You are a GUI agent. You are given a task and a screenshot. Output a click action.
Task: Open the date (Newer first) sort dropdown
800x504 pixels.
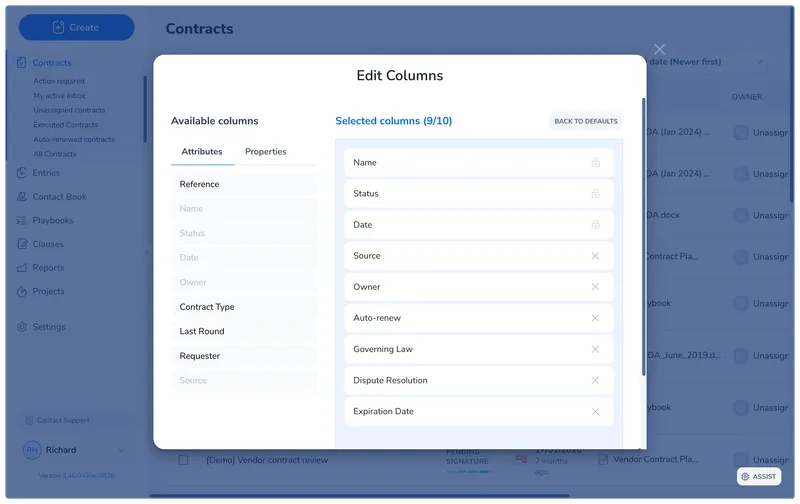pyautogui.click(x=707, y=62)
